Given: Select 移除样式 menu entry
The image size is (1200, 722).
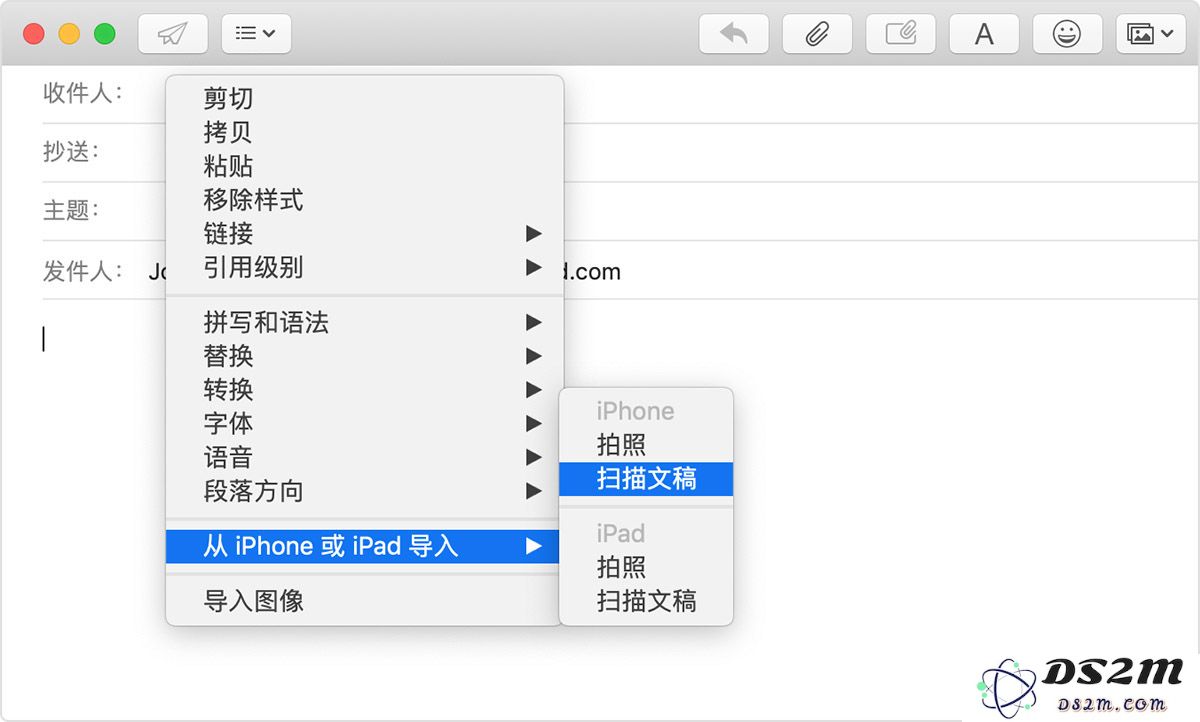Looking at the screenshot, I should tap(364, 200).
